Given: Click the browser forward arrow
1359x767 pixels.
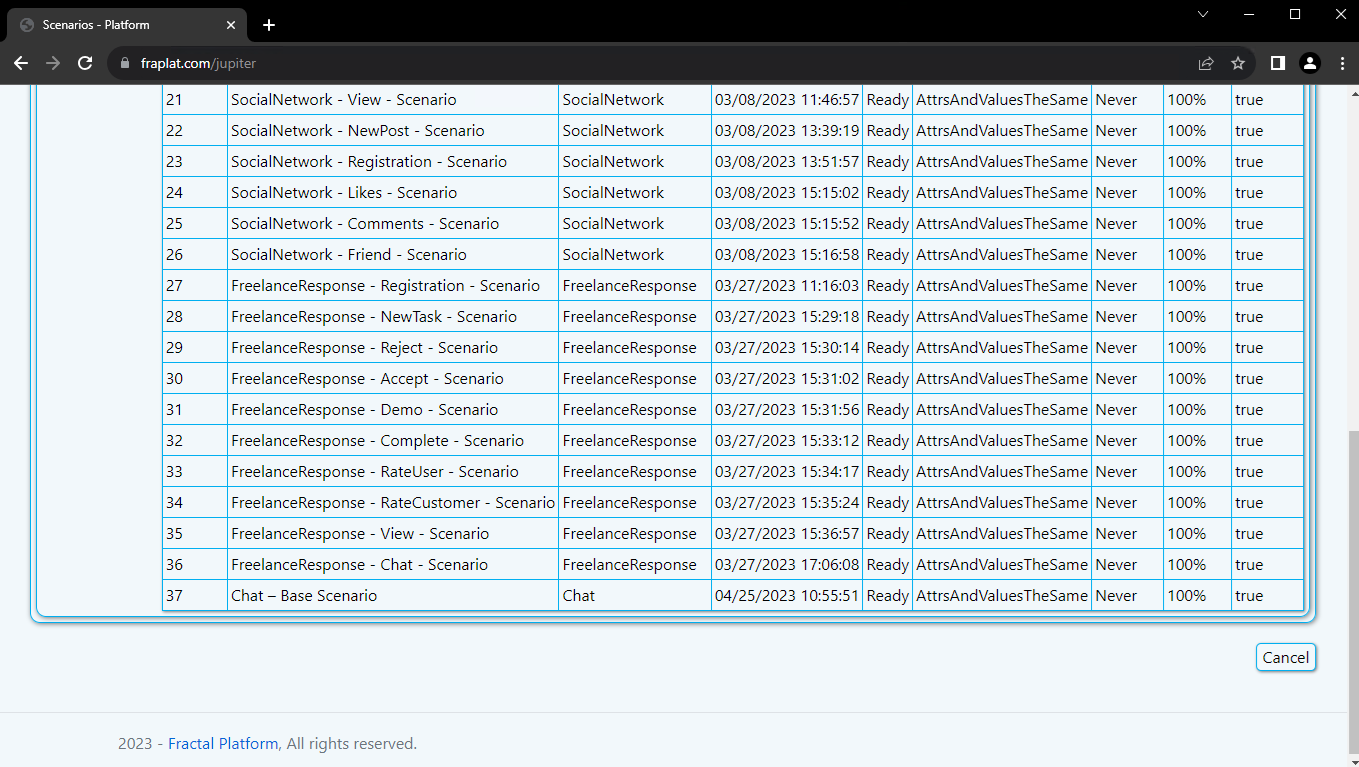Looking at the screenshot, I should [x=53, y=63].
